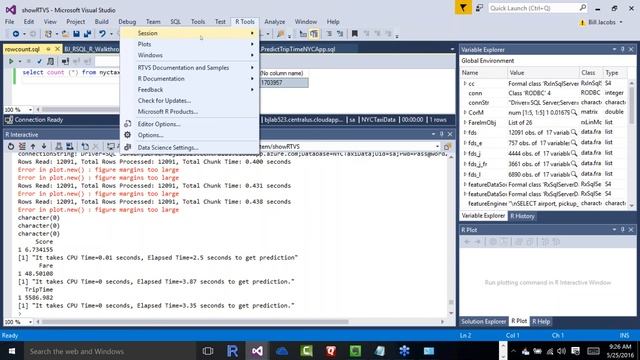Pin the R Plot panel

[622, 230]
